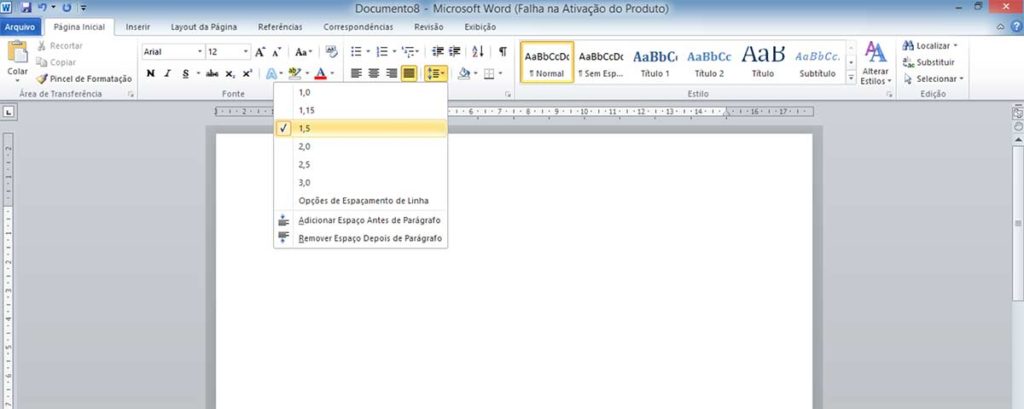
Task: Center-align the paragraph text
Action: point(374,73)
